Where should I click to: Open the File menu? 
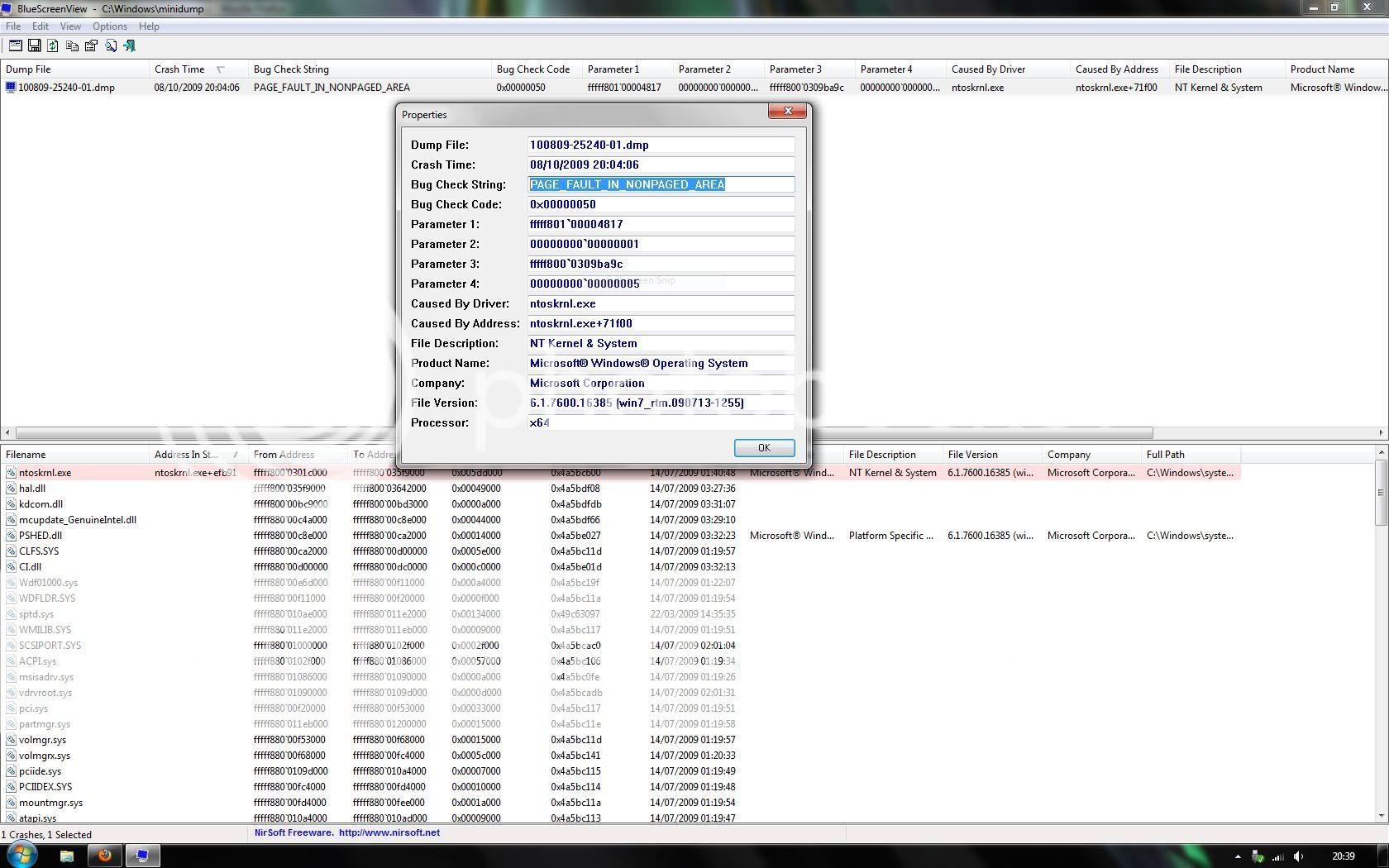coord(13,26)
